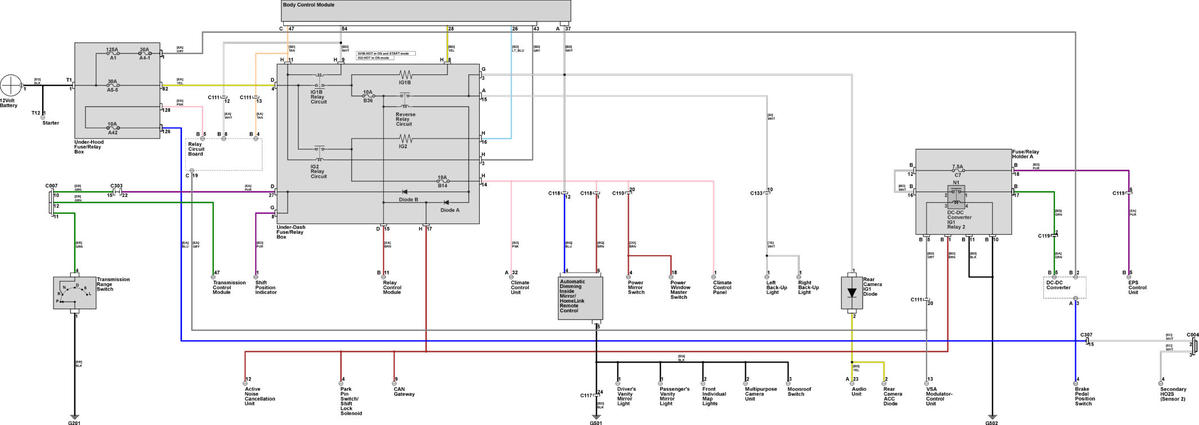This screenshot has width=1199, height=425.
Task: Click the C303 connector symbol
Action: tap(117, 191)
